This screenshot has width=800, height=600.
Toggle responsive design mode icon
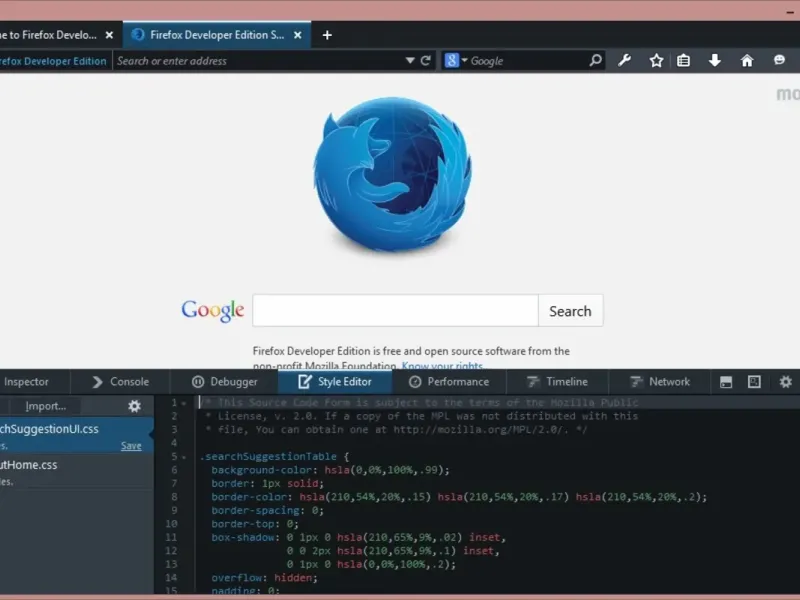tap(754, 382)
